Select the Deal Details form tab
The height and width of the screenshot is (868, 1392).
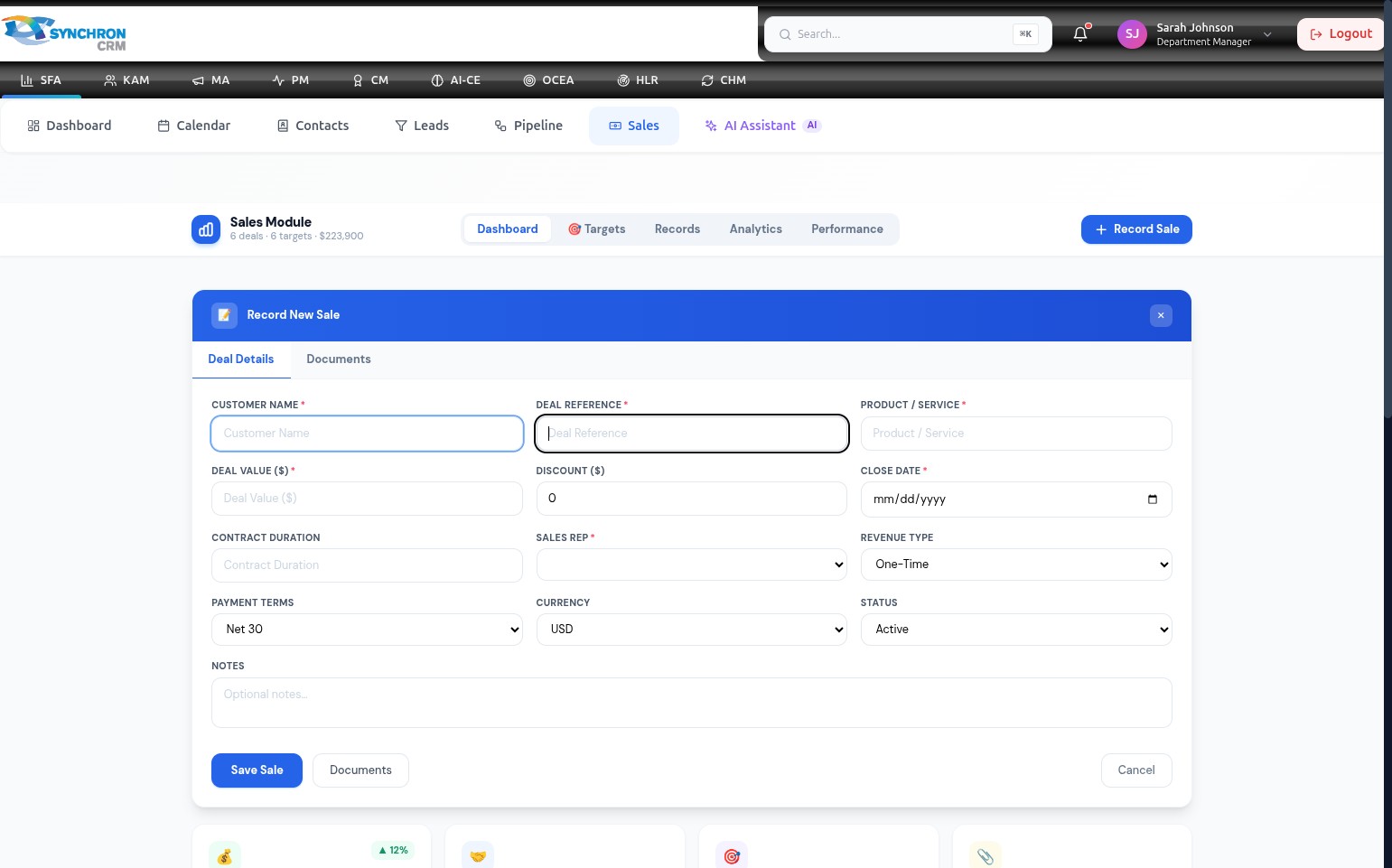[x=241, y=359]
